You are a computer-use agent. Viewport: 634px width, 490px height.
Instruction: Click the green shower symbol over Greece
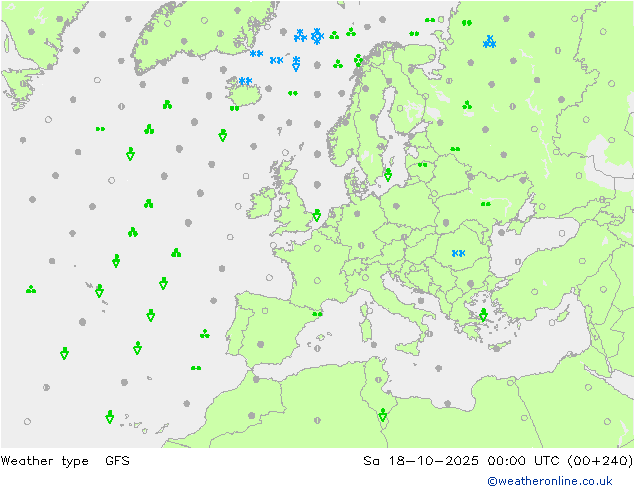click(x=483, y=315)
